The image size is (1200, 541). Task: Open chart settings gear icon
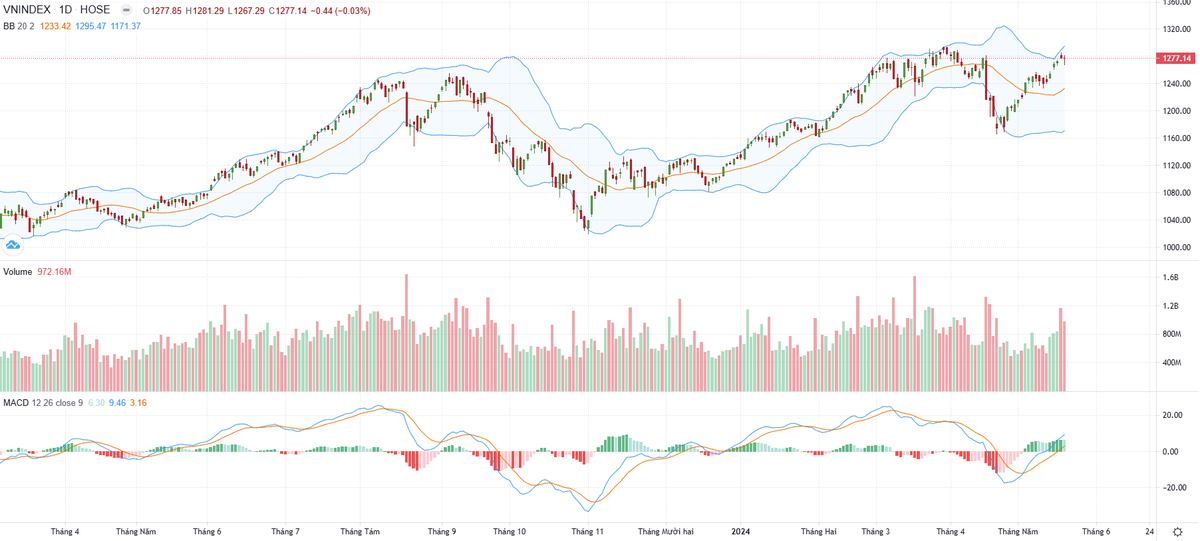click(1177, 531)
